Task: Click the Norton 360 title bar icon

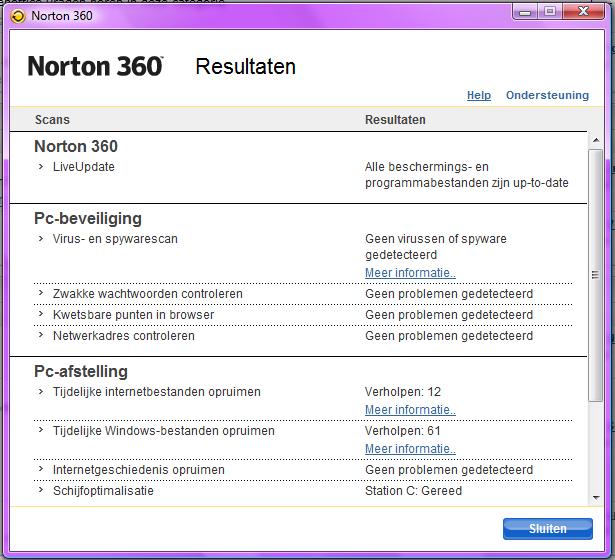Action: coord(18,16)
